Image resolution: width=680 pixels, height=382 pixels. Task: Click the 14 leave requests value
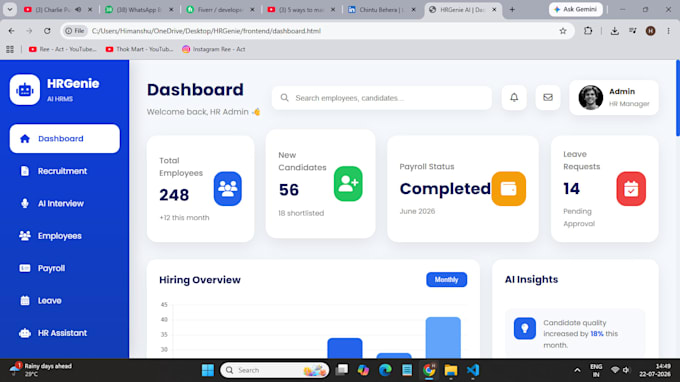[x=572, y=189]
